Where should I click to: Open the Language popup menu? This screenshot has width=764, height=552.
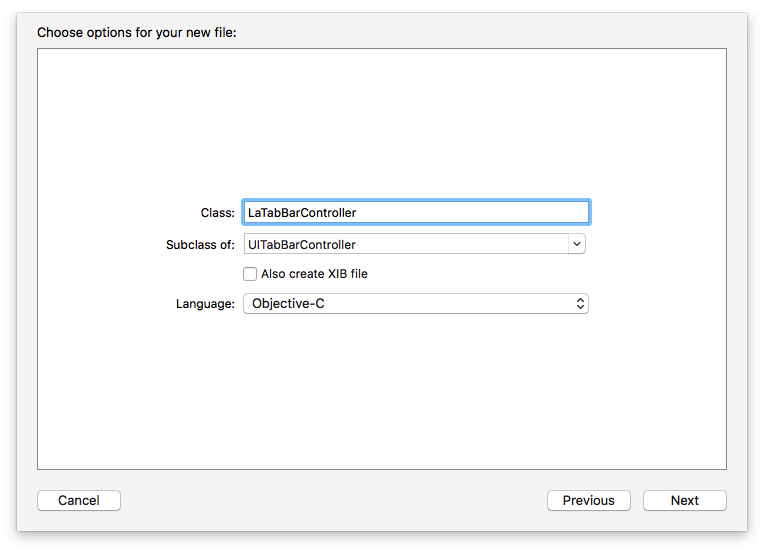coord(415,303)
